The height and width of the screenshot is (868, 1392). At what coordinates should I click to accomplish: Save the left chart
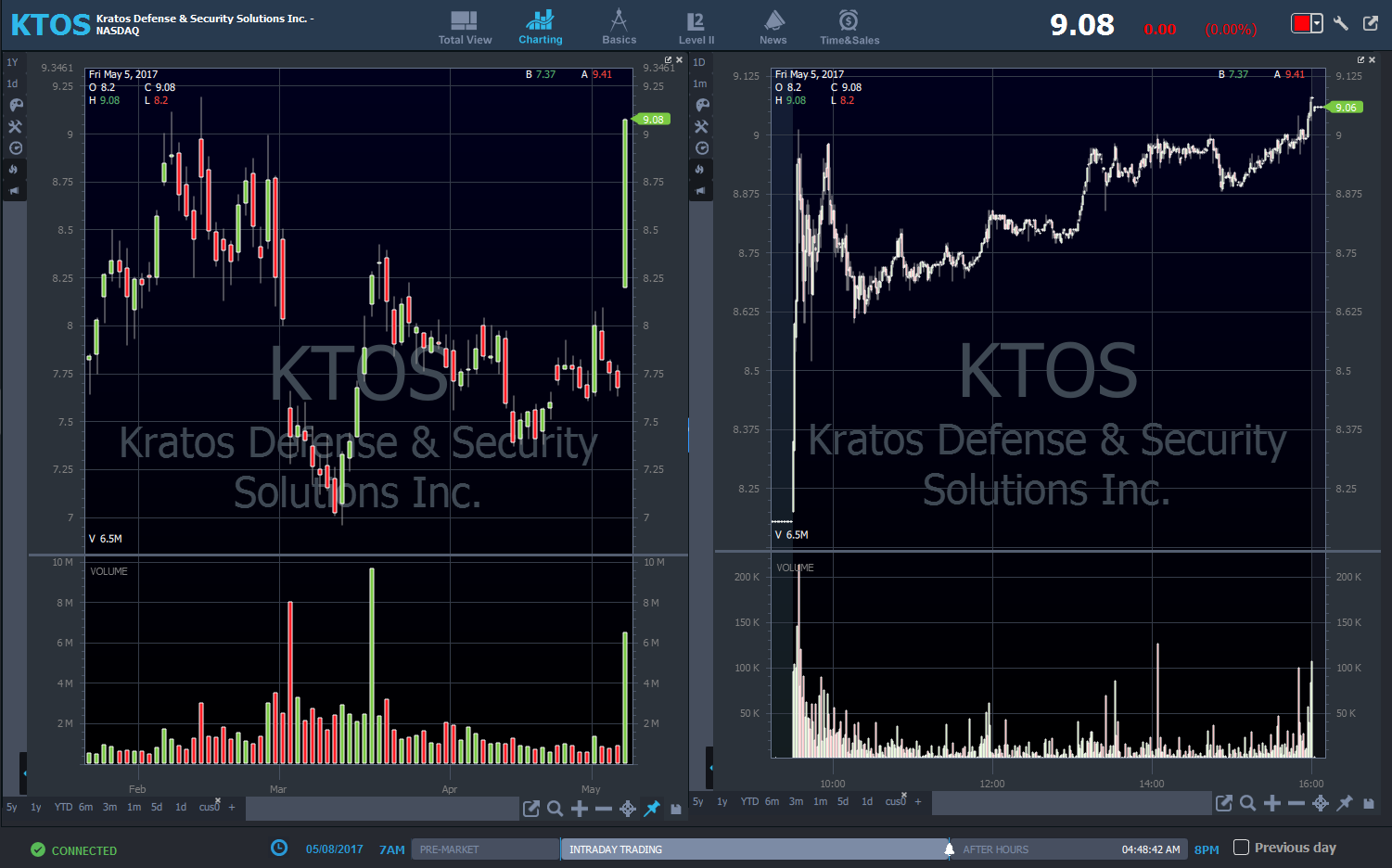coord(676,809)
